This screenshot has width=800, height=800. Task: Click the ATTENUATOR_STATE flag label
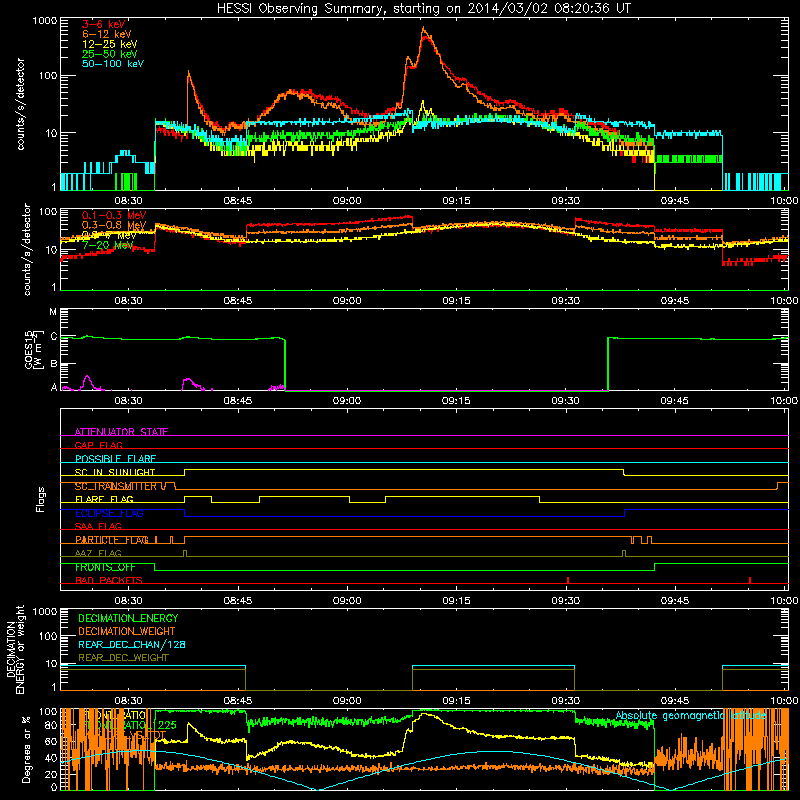tap(121, 432)
